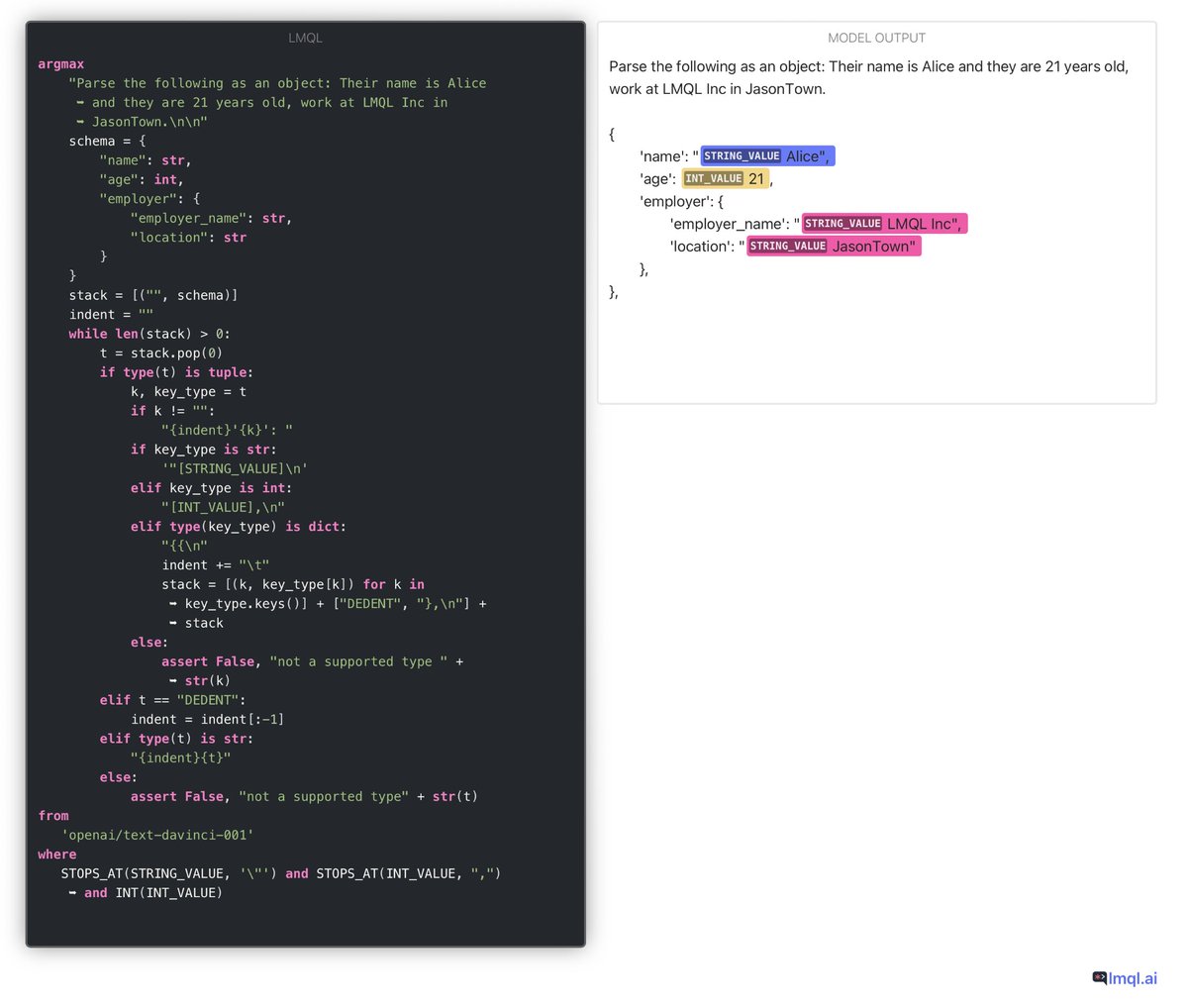The image size is (1188, 1008).
Task: Click the 'if key_type is str:' line
Action: coord(204,450)
